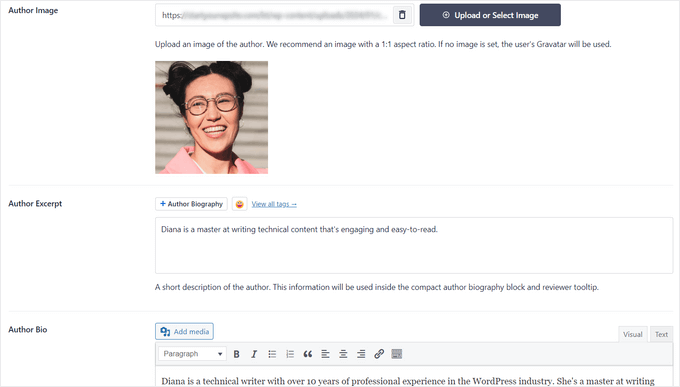
Task: Click the Add media button
Action: point(184,331)
